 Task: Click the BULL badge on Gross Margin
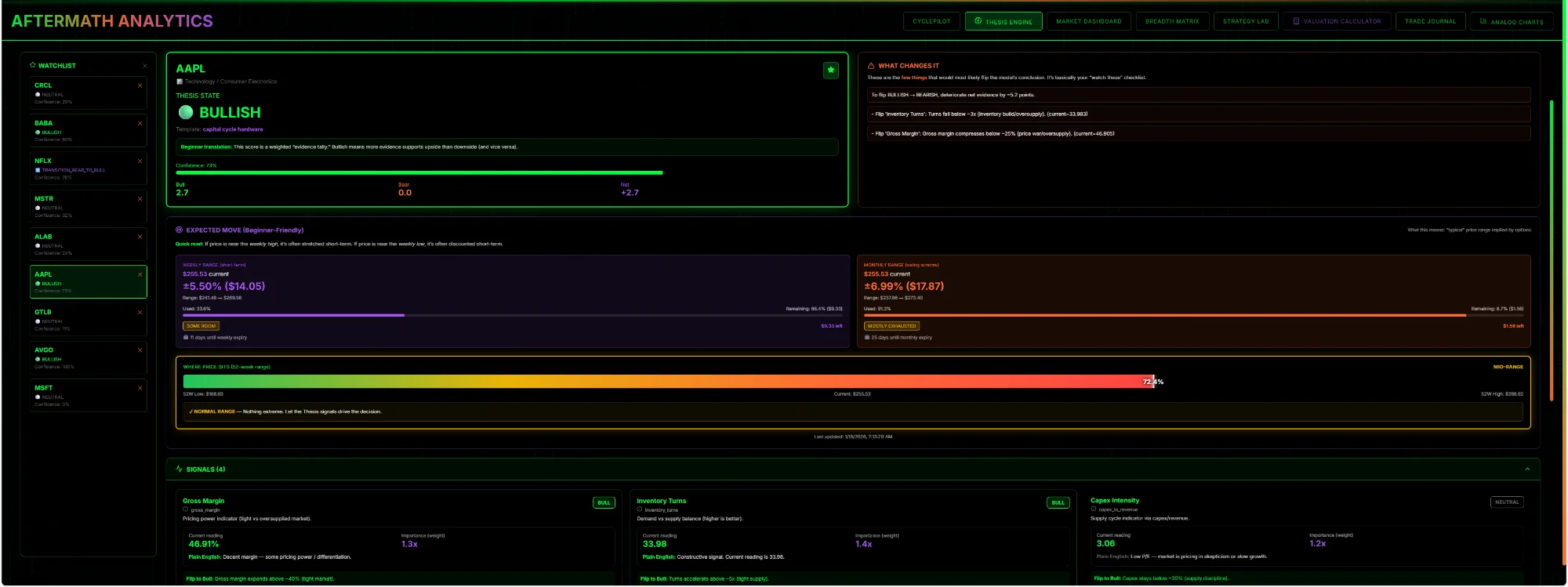click(604, 502)
